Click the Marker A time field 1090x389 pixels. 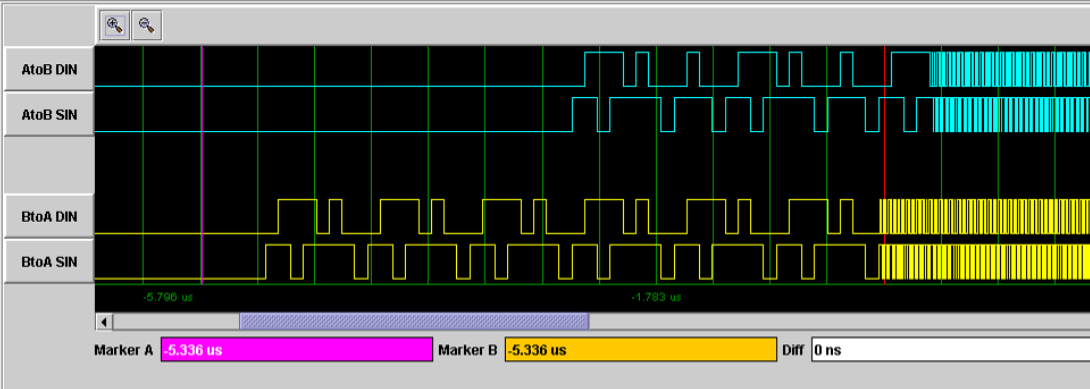(x=297, y=349)
